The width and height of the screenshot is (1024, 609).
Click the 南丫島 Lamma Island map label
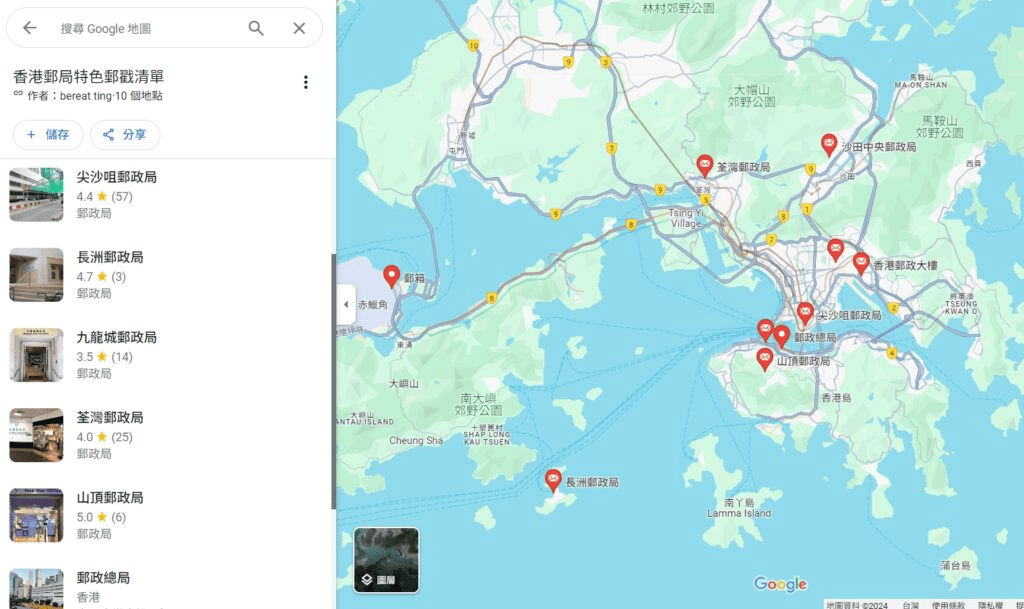click(739, 508)
